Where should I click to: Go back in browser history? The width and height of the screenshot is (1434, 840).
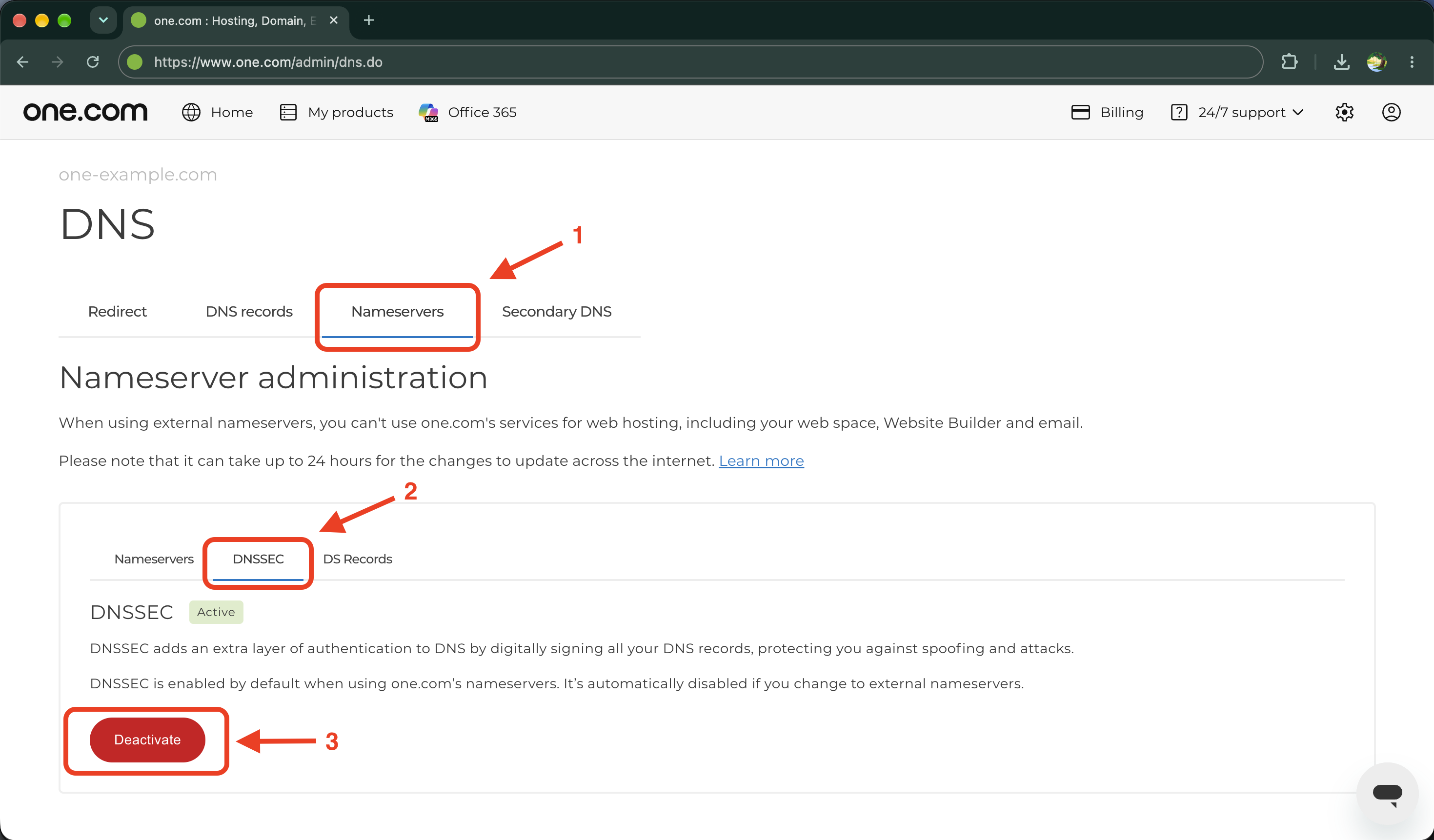pos(23,62)
